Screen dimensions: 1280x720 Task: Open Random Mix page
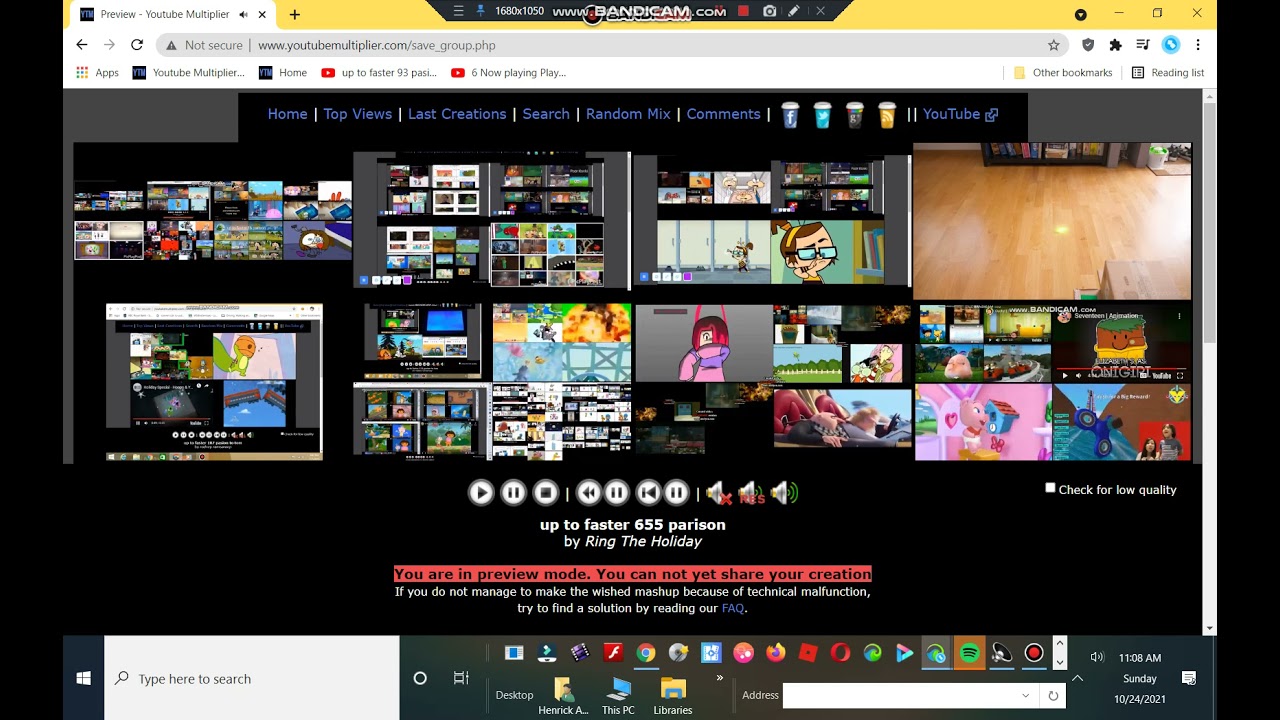[x=628, y=114]
